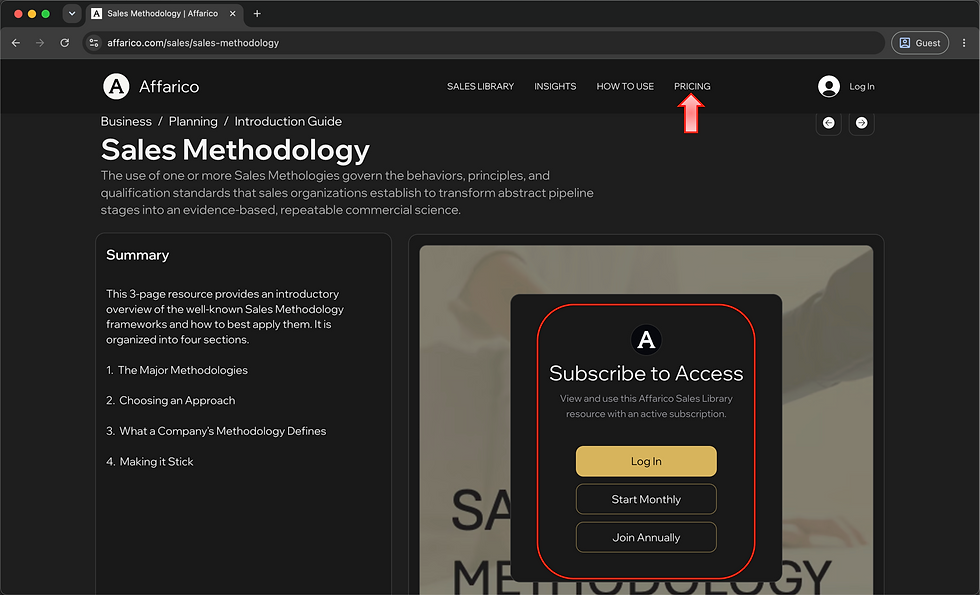Click the Affarico favicon in the tab
980x595 pixels.
96,14
